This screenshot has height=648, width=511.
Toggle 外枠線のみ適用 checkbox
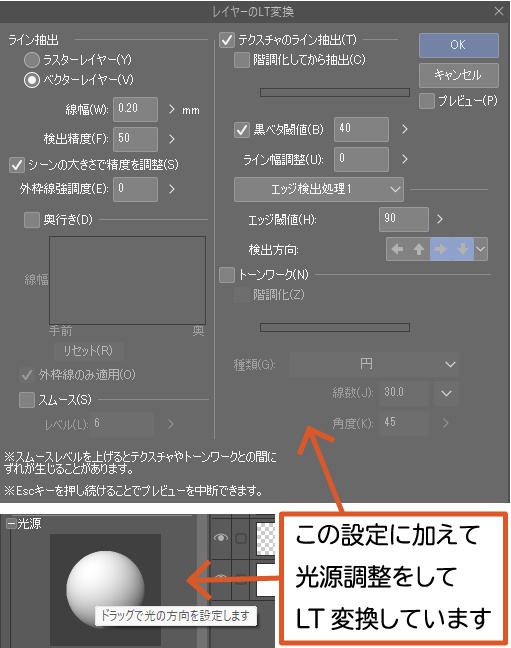27,375
